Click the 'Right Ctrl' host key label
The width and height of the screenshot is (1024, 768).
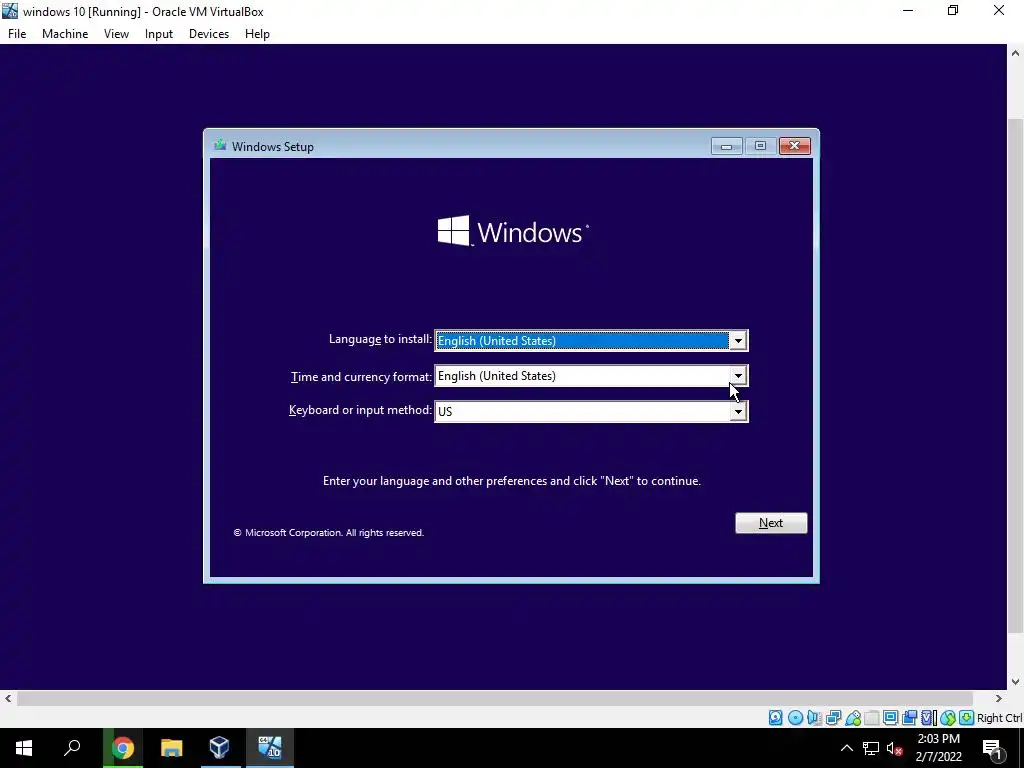coord(999,718)
